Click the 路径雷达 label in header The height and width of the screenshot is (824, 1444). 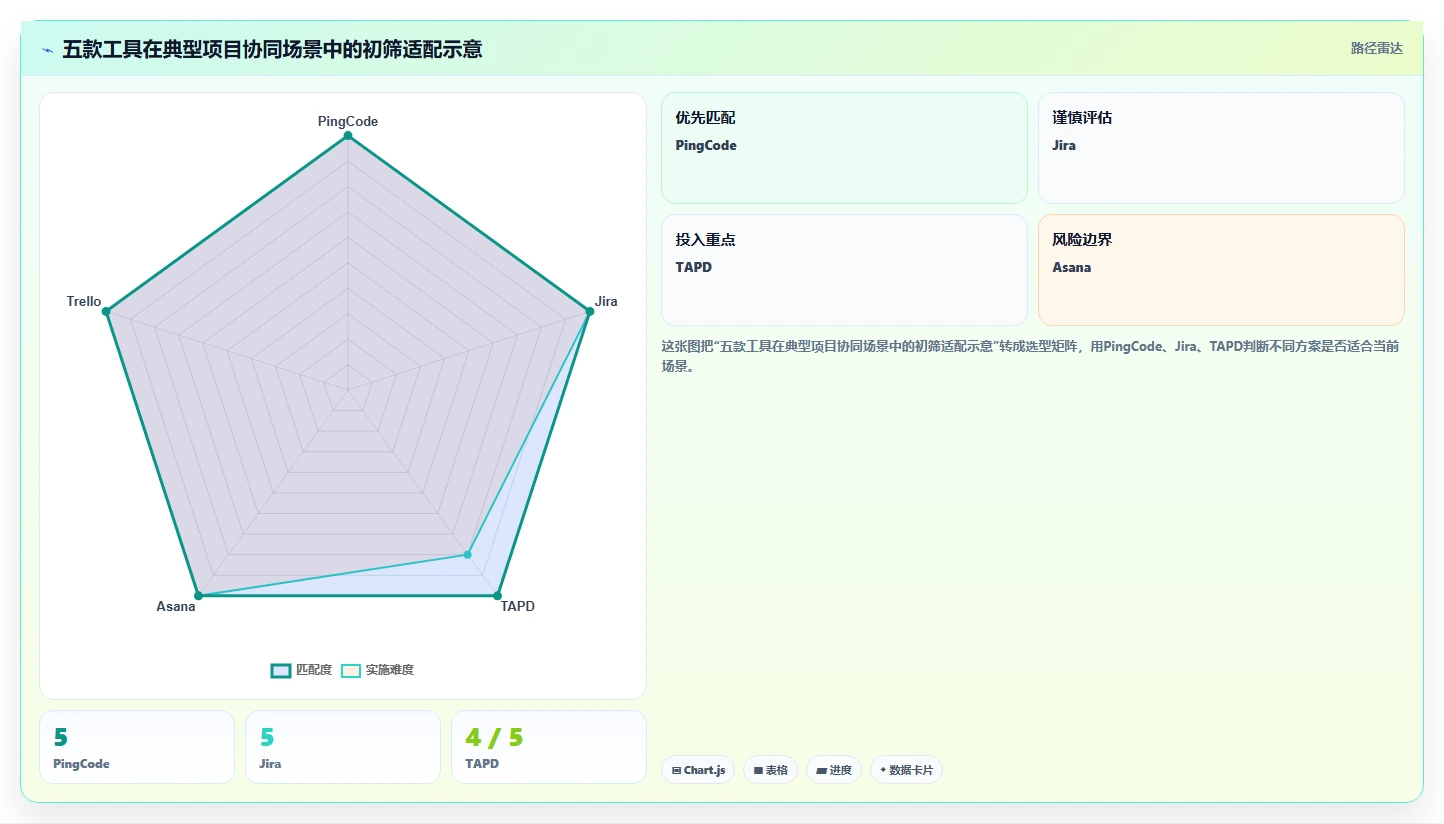point(1377,48)
